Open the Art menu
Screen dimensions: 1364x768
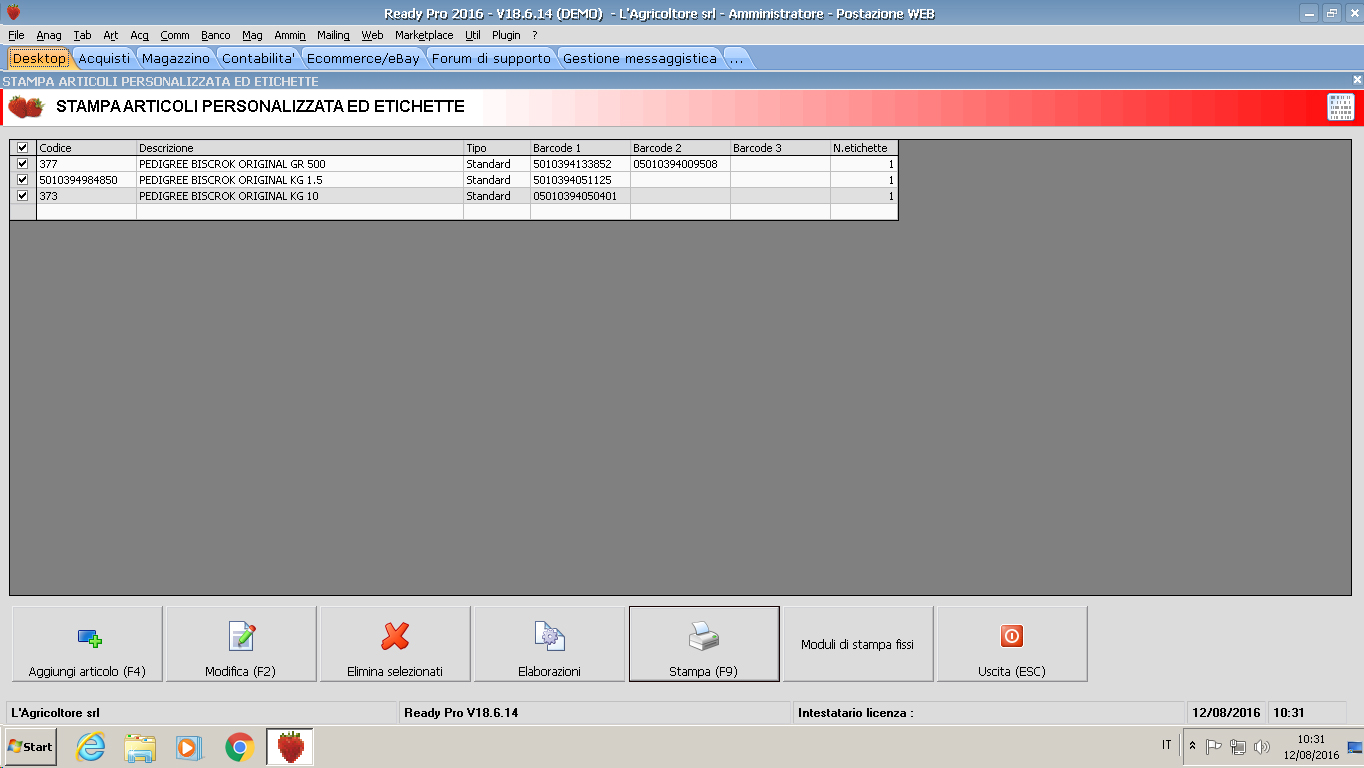(111, 35)
